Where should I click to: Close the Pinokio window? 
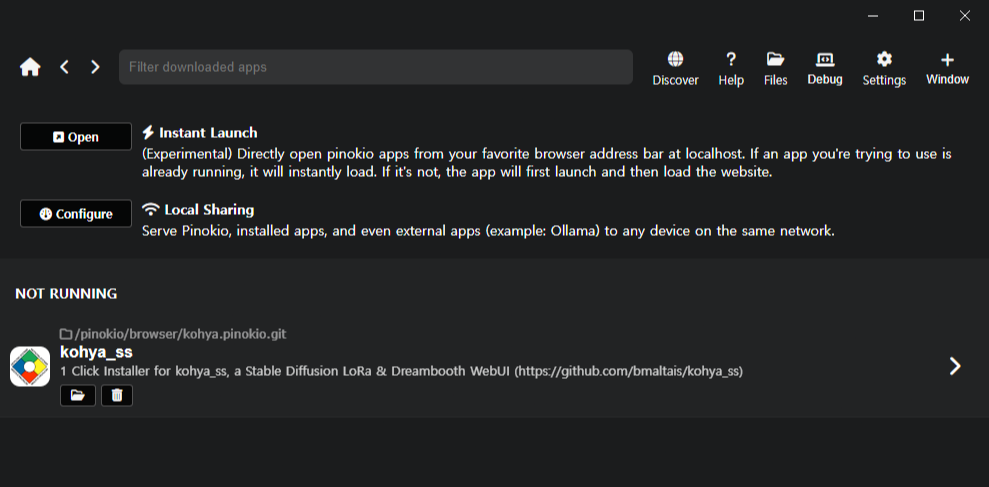coord(964,16)
